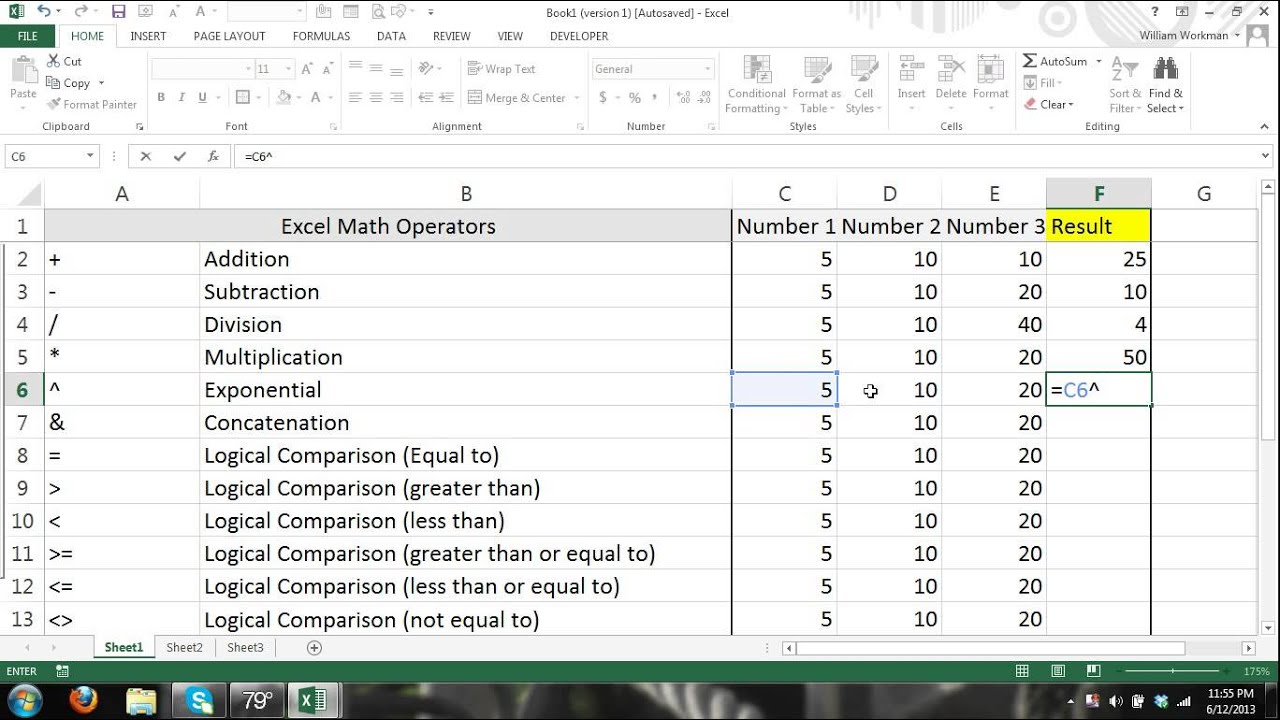Toggle Italic formatting

tap(182, 98)
